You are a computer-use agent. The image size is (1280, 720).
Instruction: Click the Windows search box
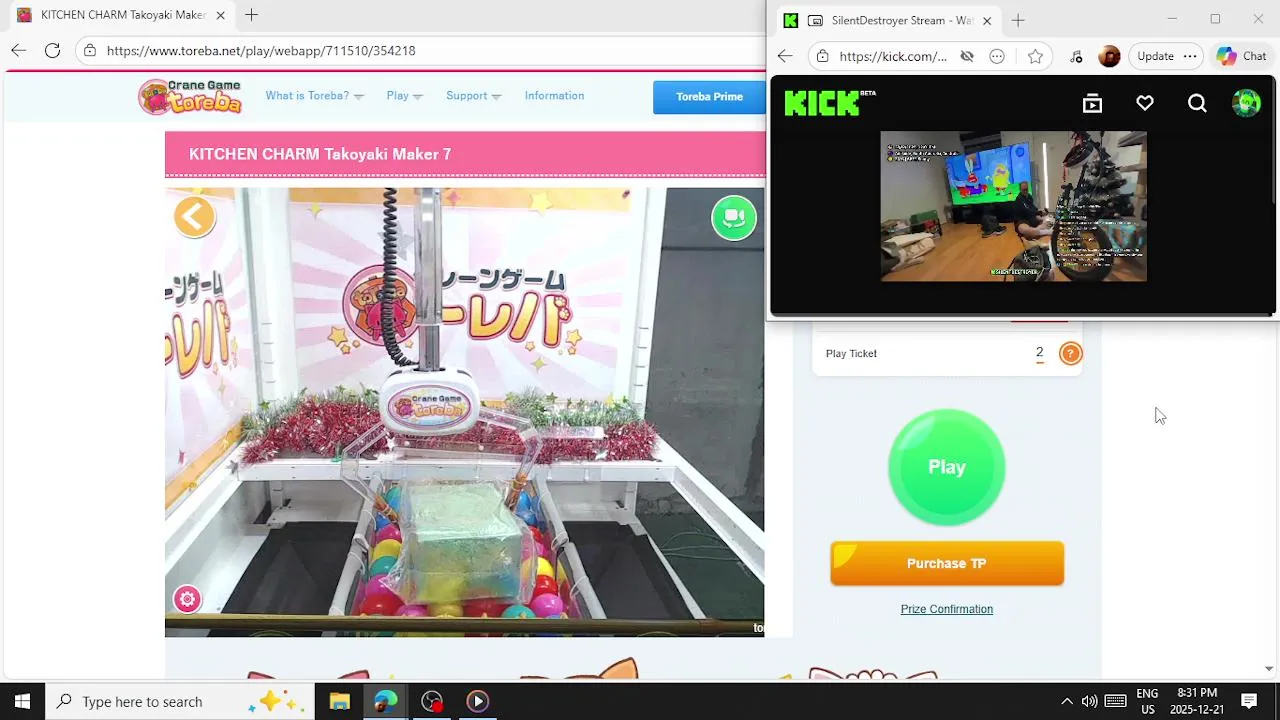coord(178,701)
